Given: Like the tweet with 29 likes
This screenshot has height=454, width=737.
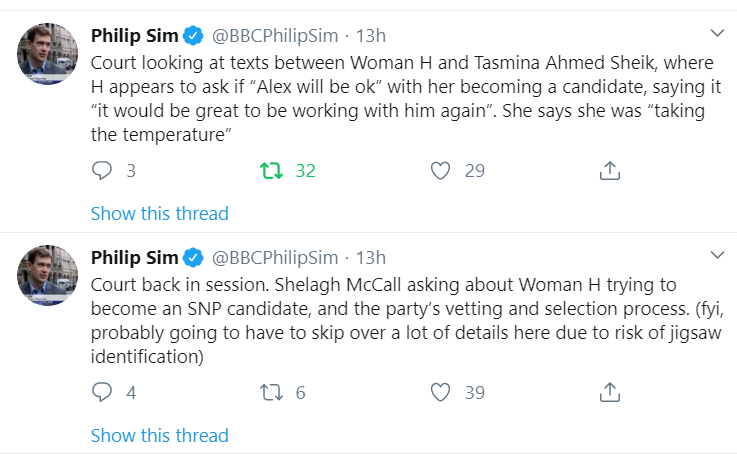Looking at the screenshot, I should tap(440, 171).
